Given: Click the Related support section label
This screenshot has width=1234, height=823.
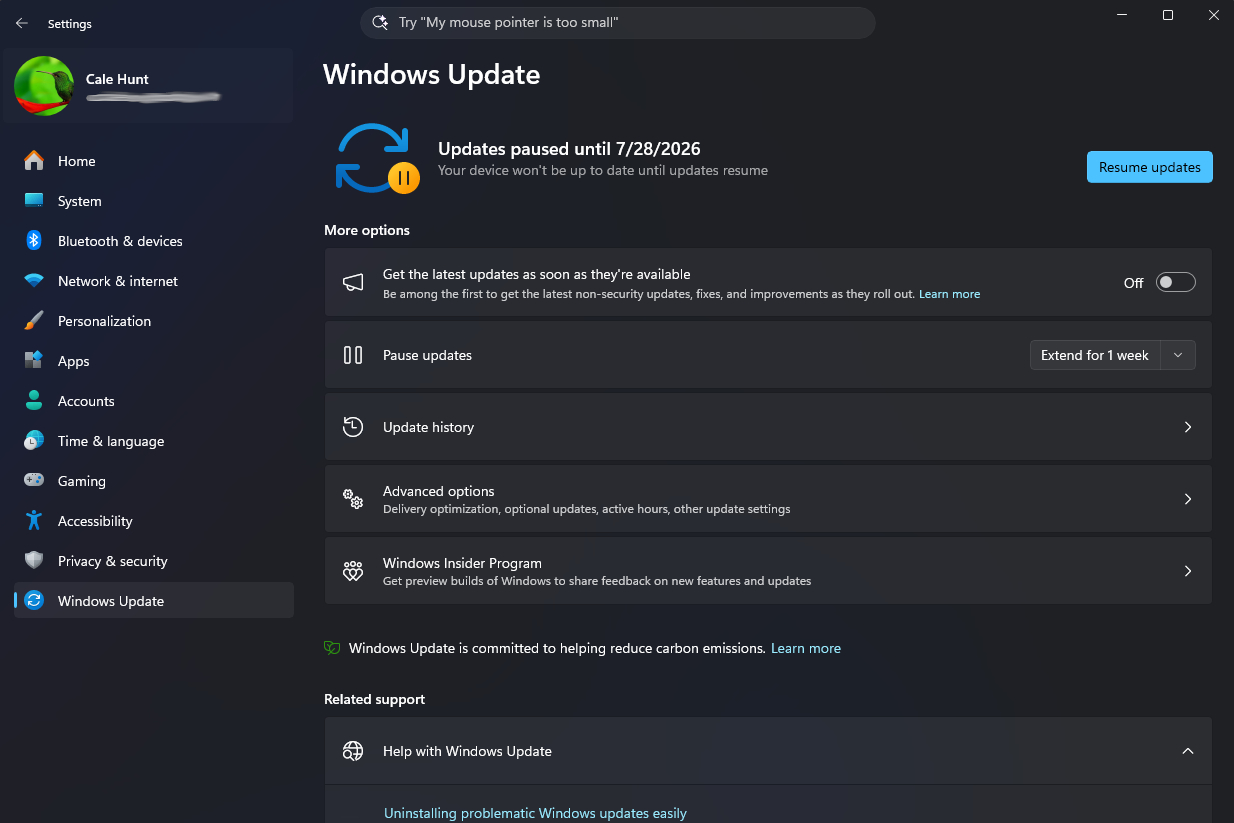Looking at the screenshot, I should pos(375,699).
